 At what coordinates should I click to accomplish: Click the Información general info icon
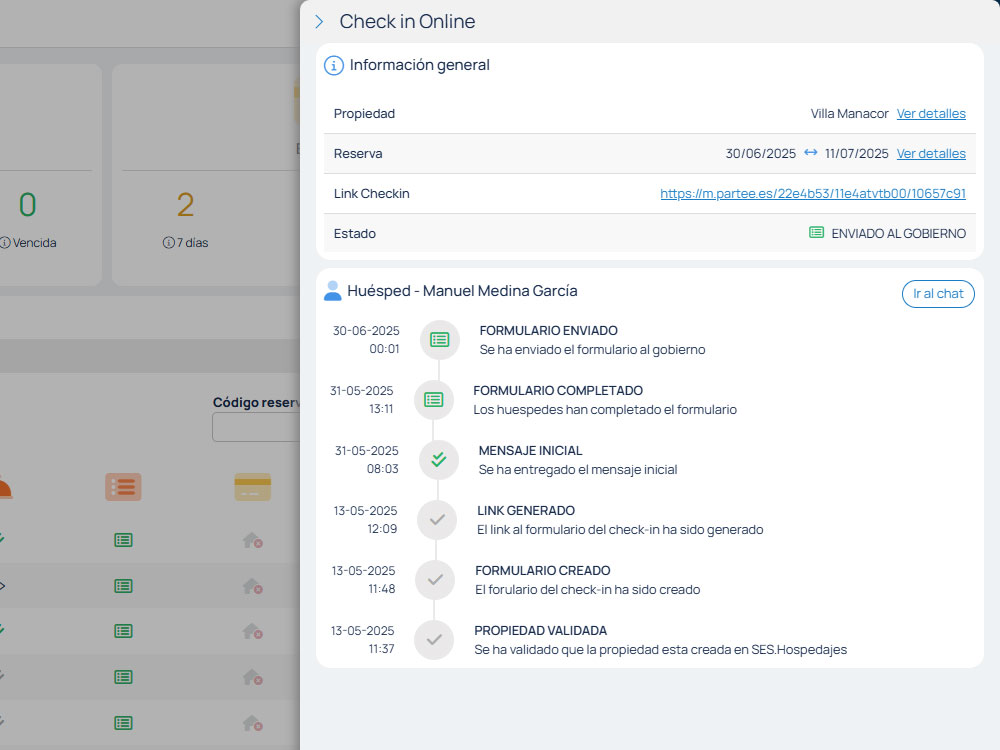pos(334,65)
